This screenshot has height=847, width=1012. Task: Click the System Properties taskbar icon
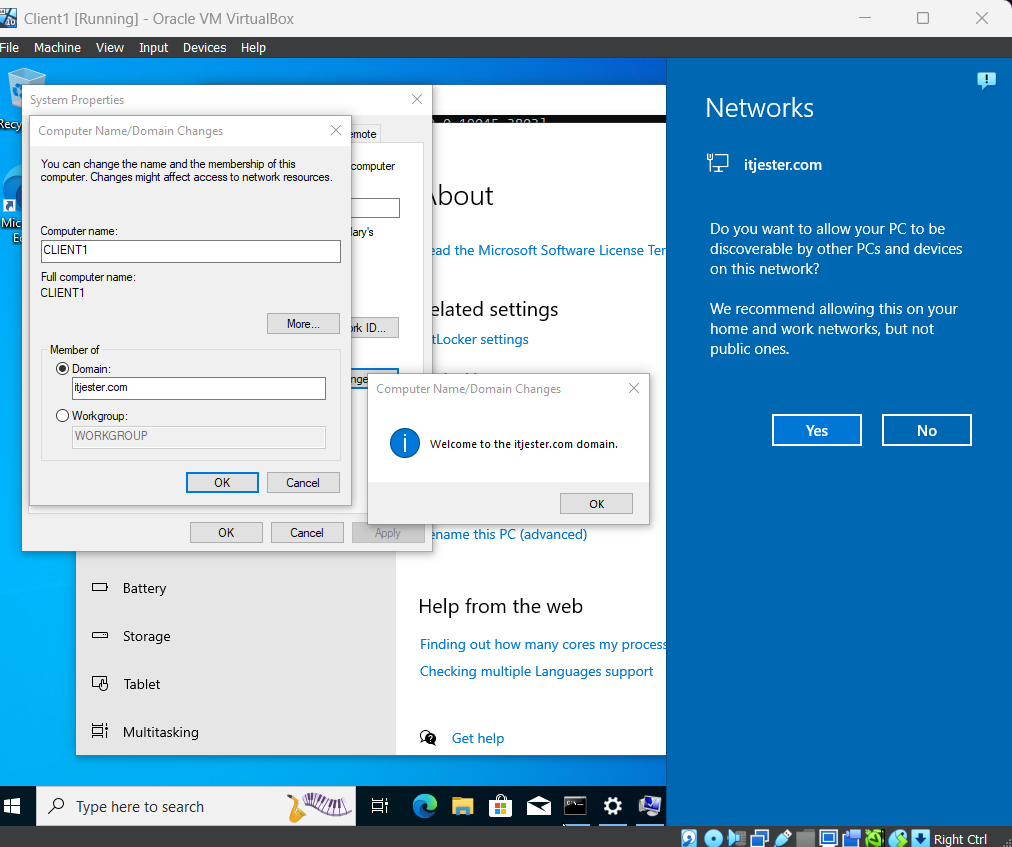[x=649, y=806]
